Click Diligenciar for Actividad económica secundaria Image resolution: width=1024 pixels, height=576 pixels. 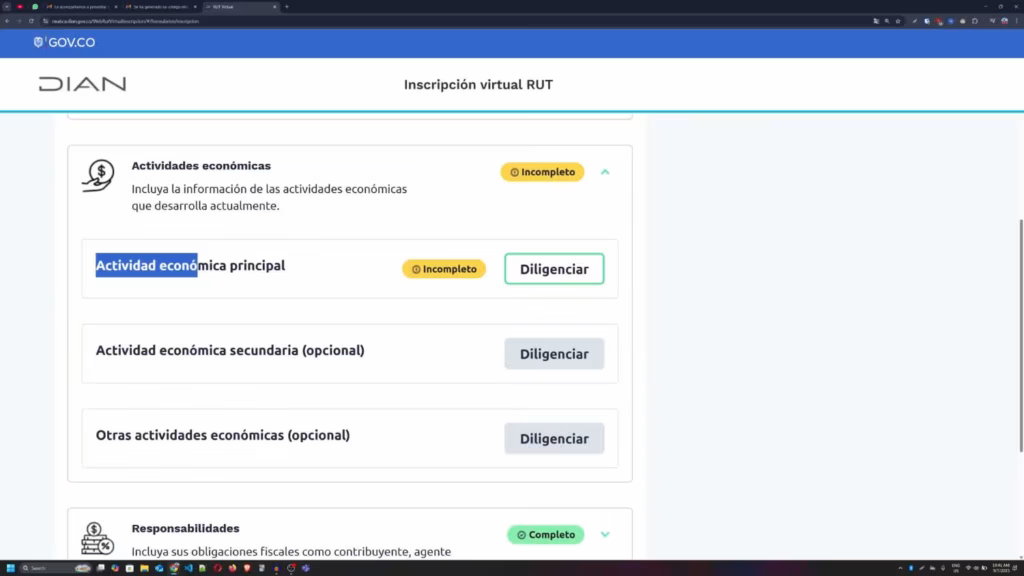[x=554, y=354]
